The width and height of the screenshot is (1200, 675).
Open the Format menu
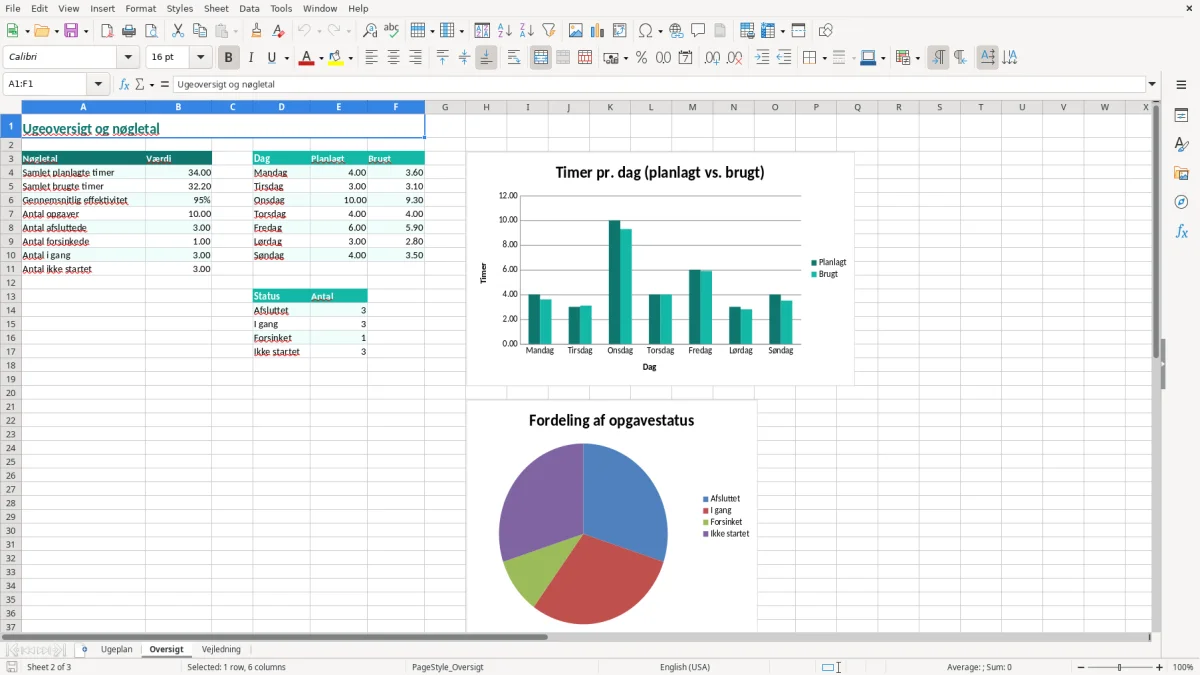[141, 8]
